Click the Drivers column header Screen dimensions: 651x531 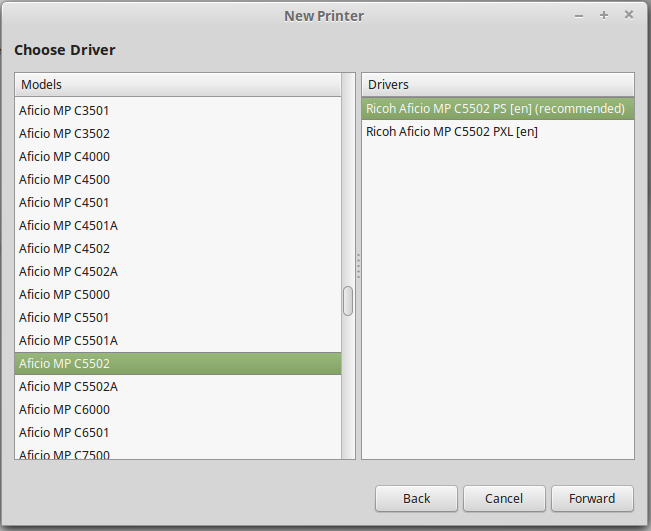[x=498, y=85]
